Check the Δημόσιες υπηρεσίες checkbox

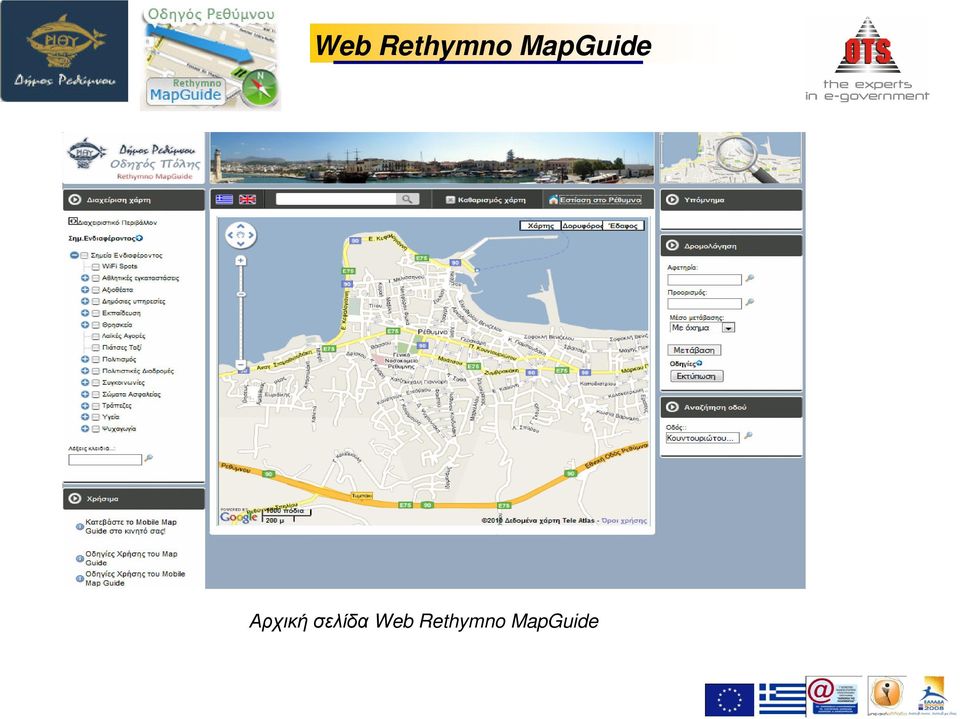96,301
